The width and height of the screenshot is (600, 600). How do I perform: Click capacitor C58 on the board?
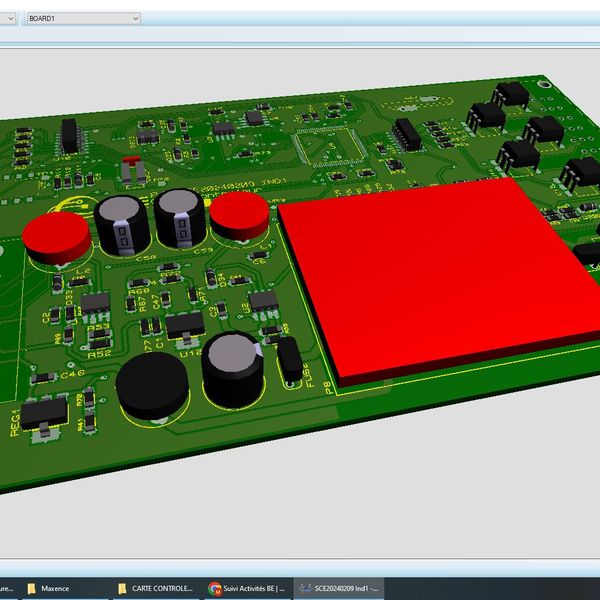pyautogui.click(x=123, y=220)
